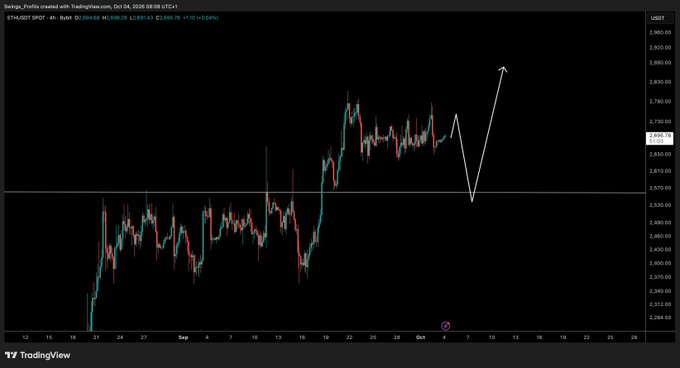
Task: Click the Bybit exchange label in chart legend
Action: coord(66,18)
